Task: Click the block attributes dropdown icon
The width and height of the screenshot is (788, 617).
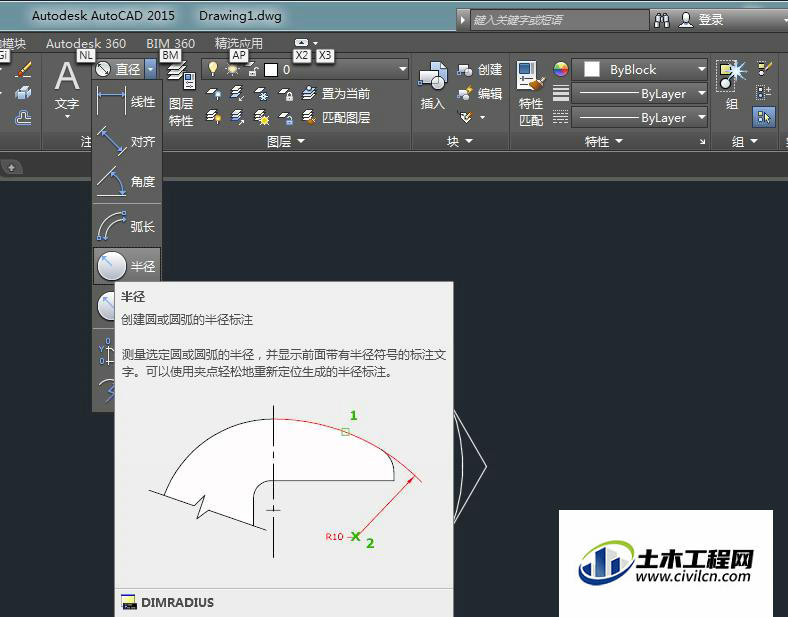Action: point(470,117)
